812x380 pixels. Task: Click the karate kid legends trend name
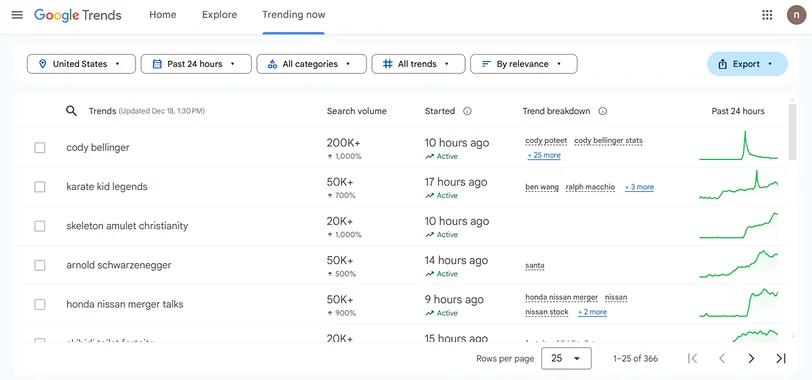coord(107,187)
